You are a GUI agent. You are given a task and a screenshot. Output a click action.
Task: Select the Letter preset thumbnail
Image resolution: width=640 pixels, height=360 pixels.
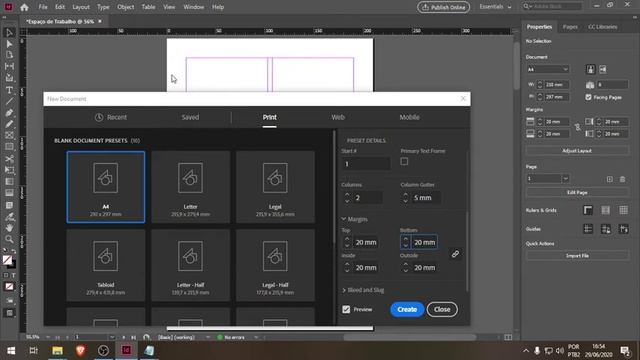191,187
